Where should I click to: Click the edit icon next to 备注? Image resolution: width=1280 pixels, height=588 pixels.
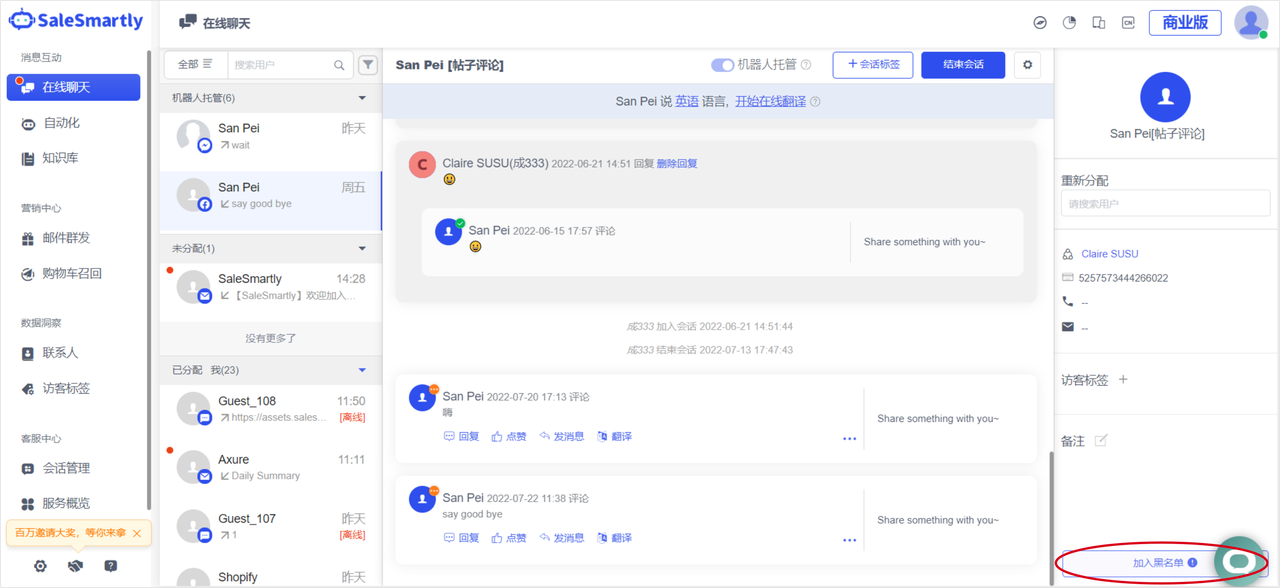pos(1101,441)
